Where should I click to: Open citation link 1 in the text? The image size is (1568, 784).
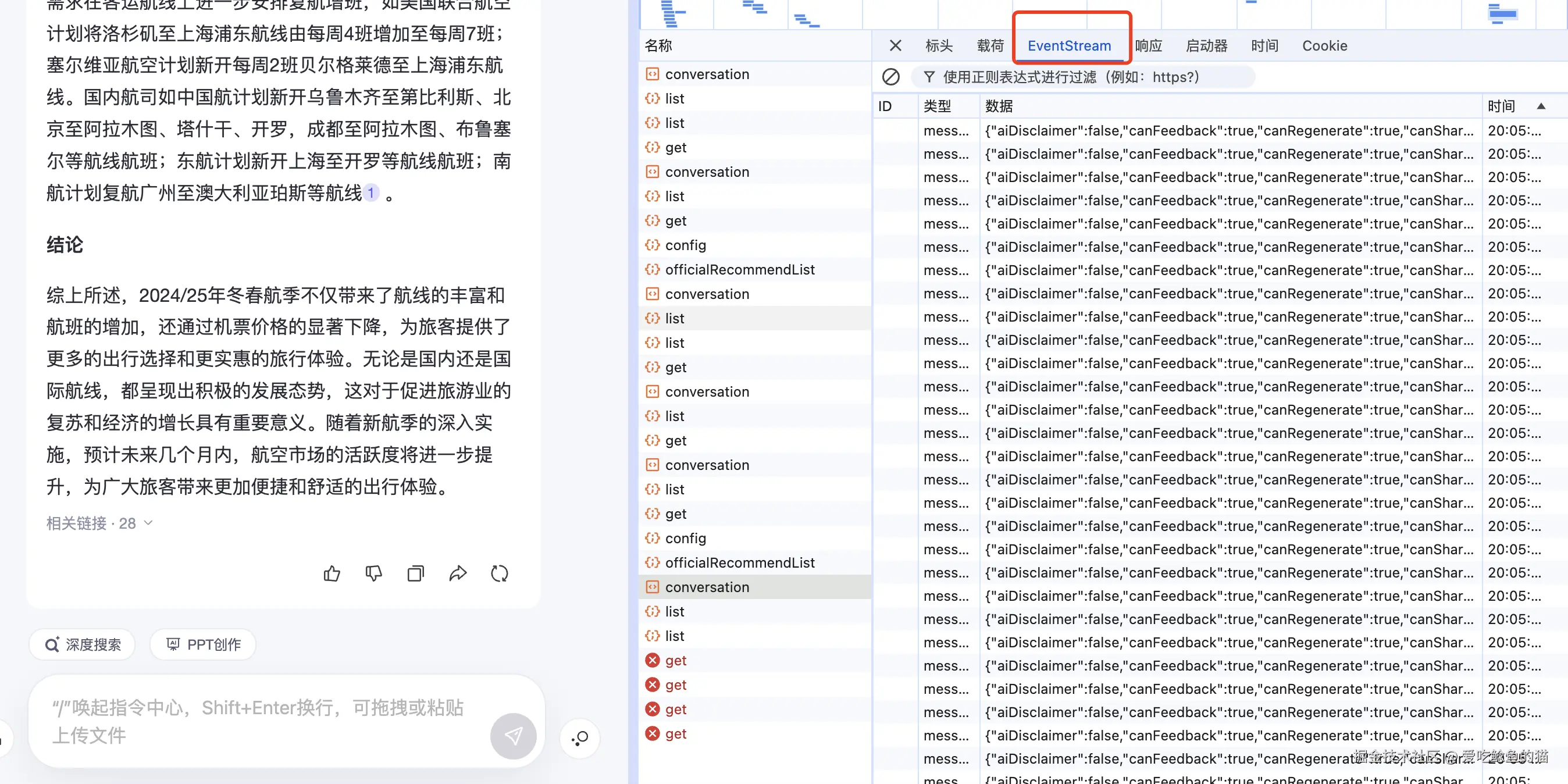click(x=370, y=193)
